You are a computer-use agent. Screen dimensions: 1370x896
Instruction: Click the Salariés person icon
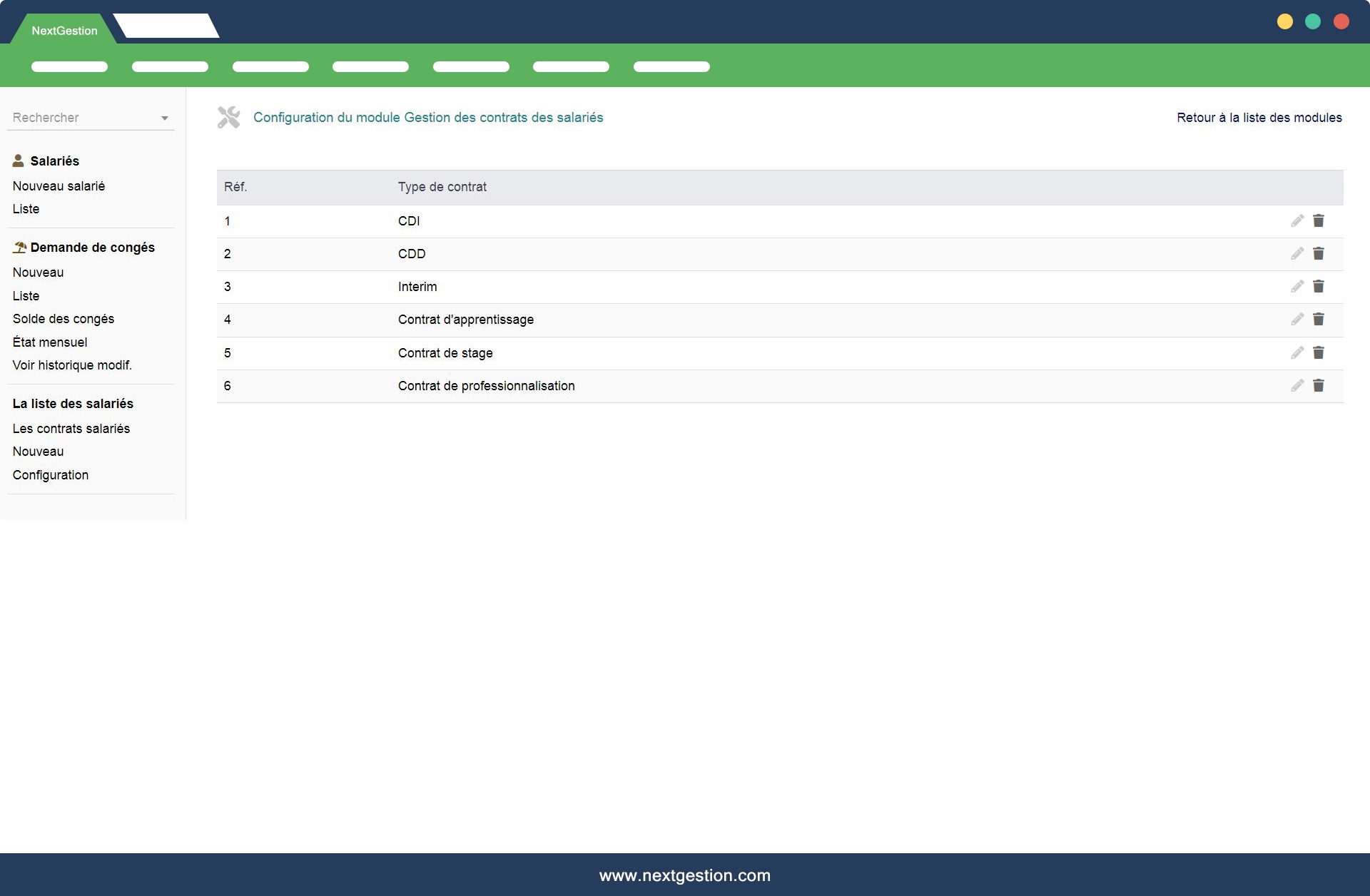click(19, 161)
